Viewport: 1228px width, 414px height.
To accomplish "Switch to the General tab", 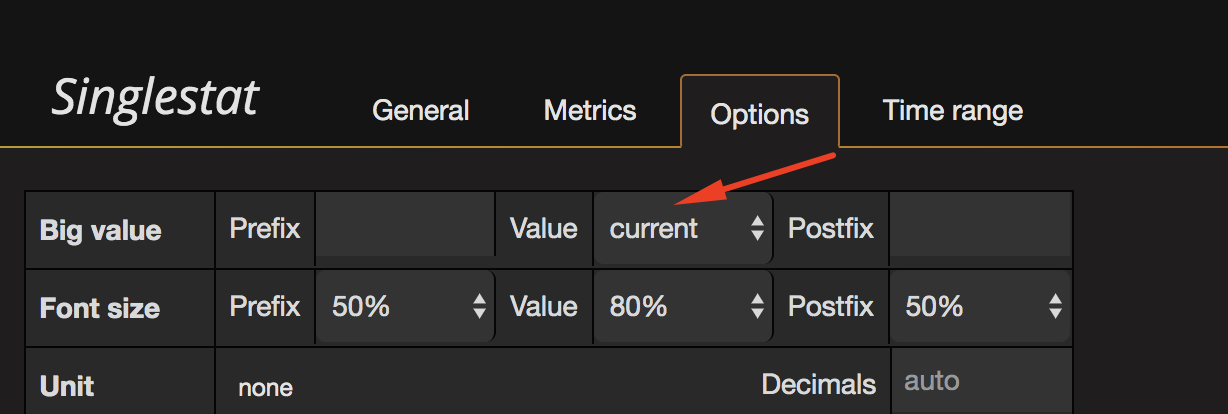I will click(420, 110).
